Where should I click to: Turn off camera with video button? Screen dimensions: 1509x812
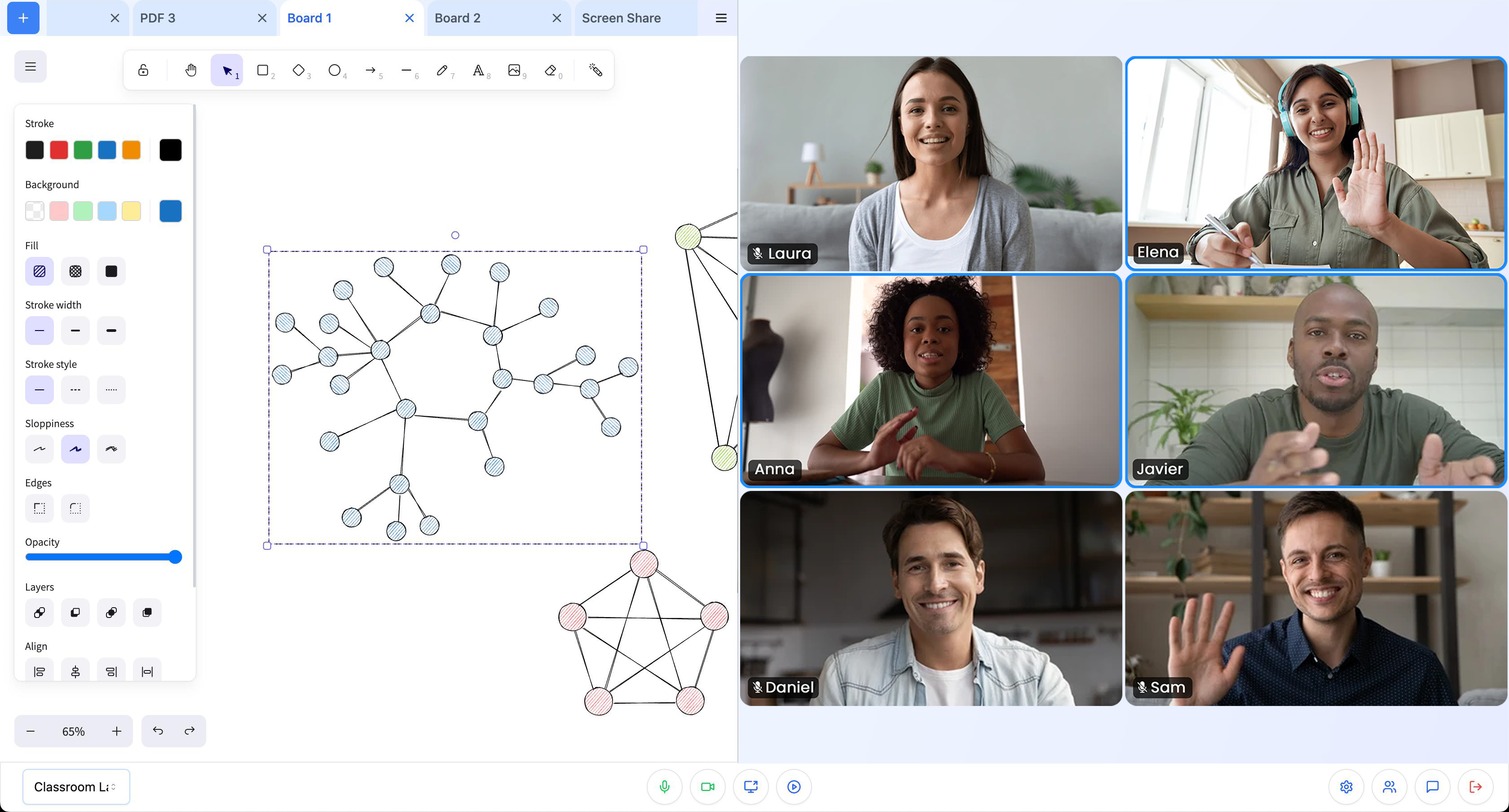[x=708, y=787]
